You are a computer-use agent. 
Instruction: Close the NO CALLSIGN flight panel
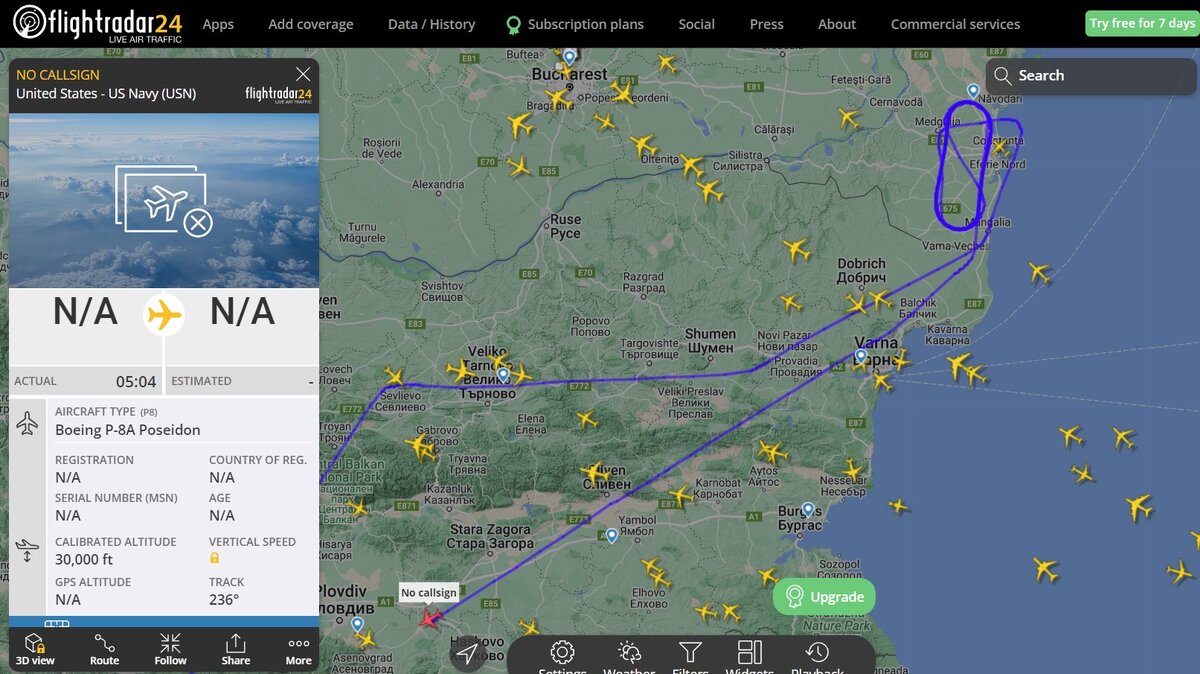point(303,74)
